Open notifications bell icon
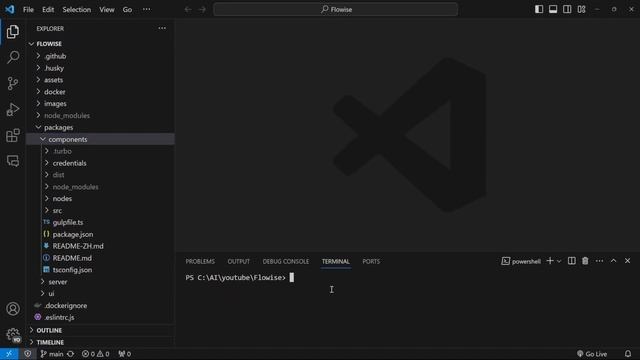The height and width of the screenshot is (360, 640). [x=628, y=354]
